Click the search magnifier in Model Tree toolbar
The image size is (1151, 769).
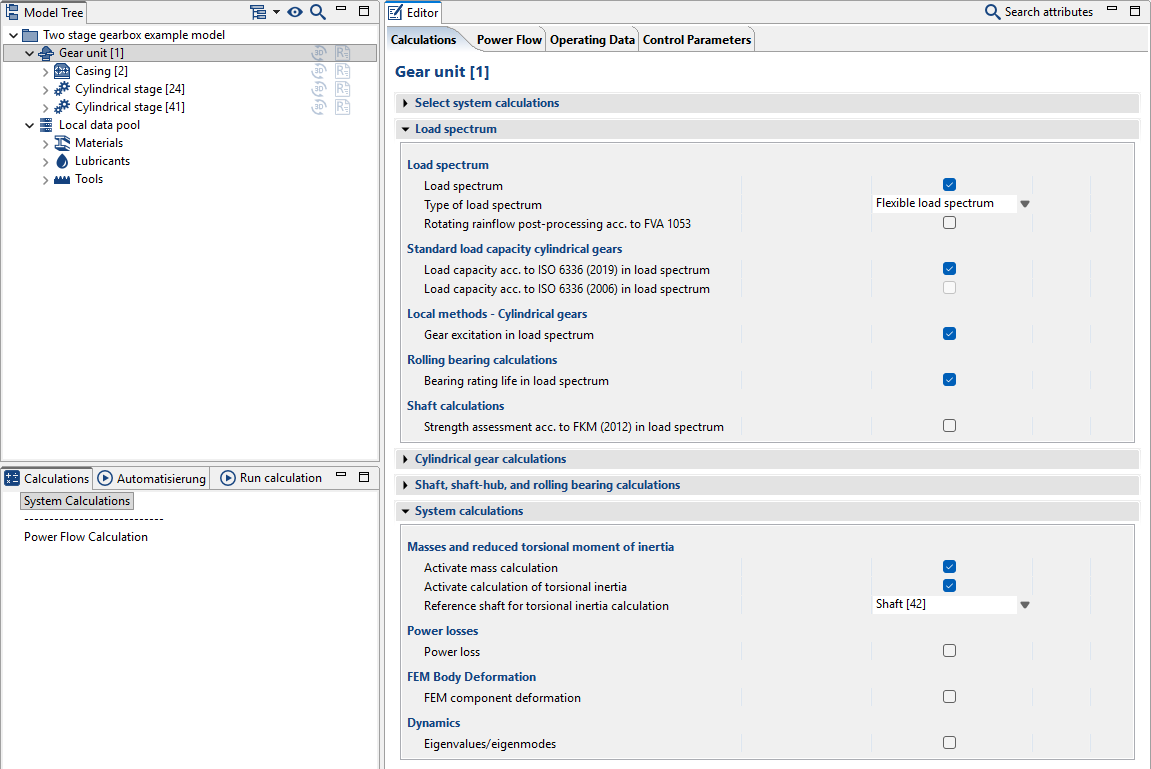pyautogui.click(x=317, y=12)
